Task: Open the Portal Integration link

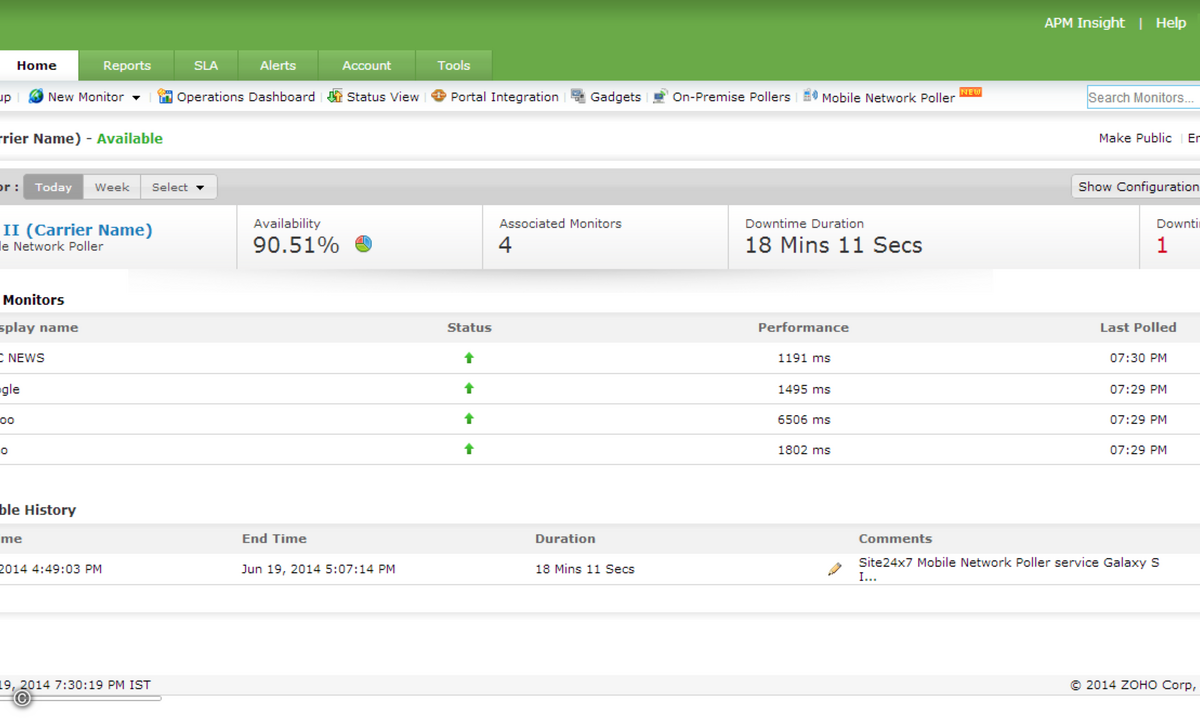Action: [x=505, y=97]
